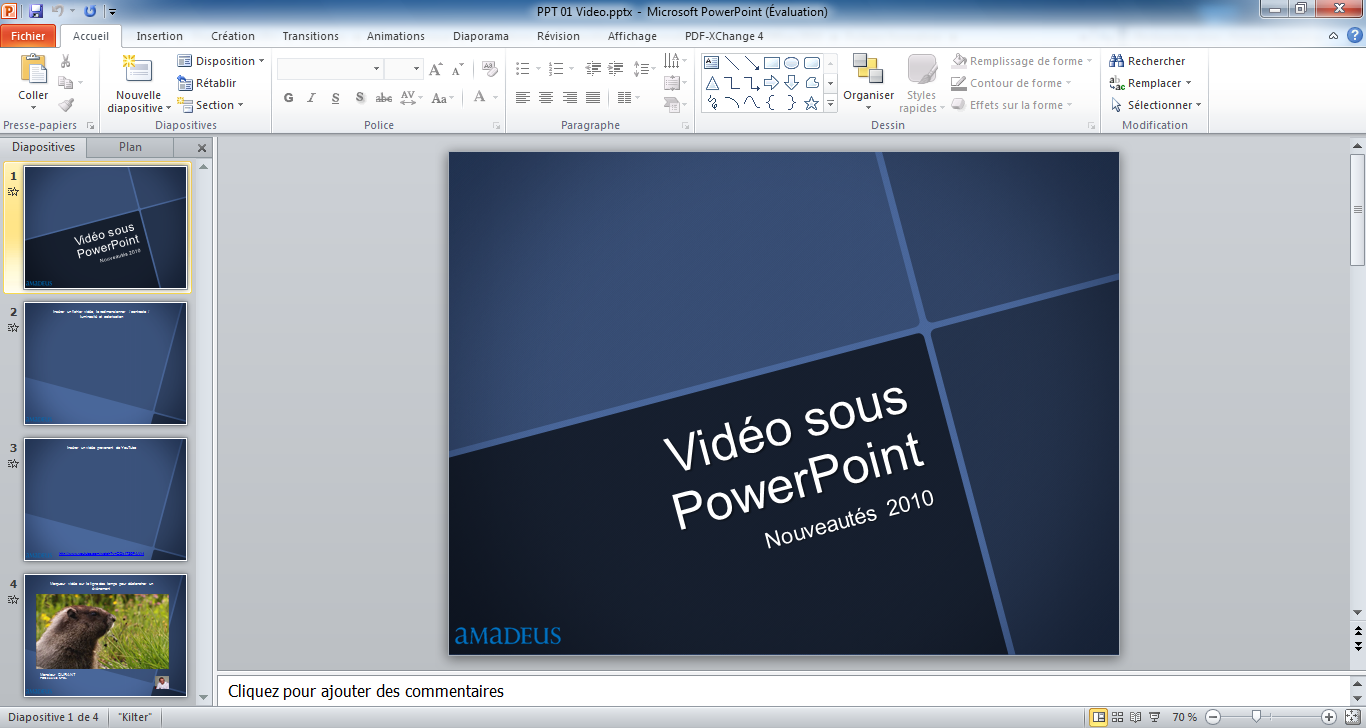Select slide 4 thumbnail with marmot photo

coord(105,636)
